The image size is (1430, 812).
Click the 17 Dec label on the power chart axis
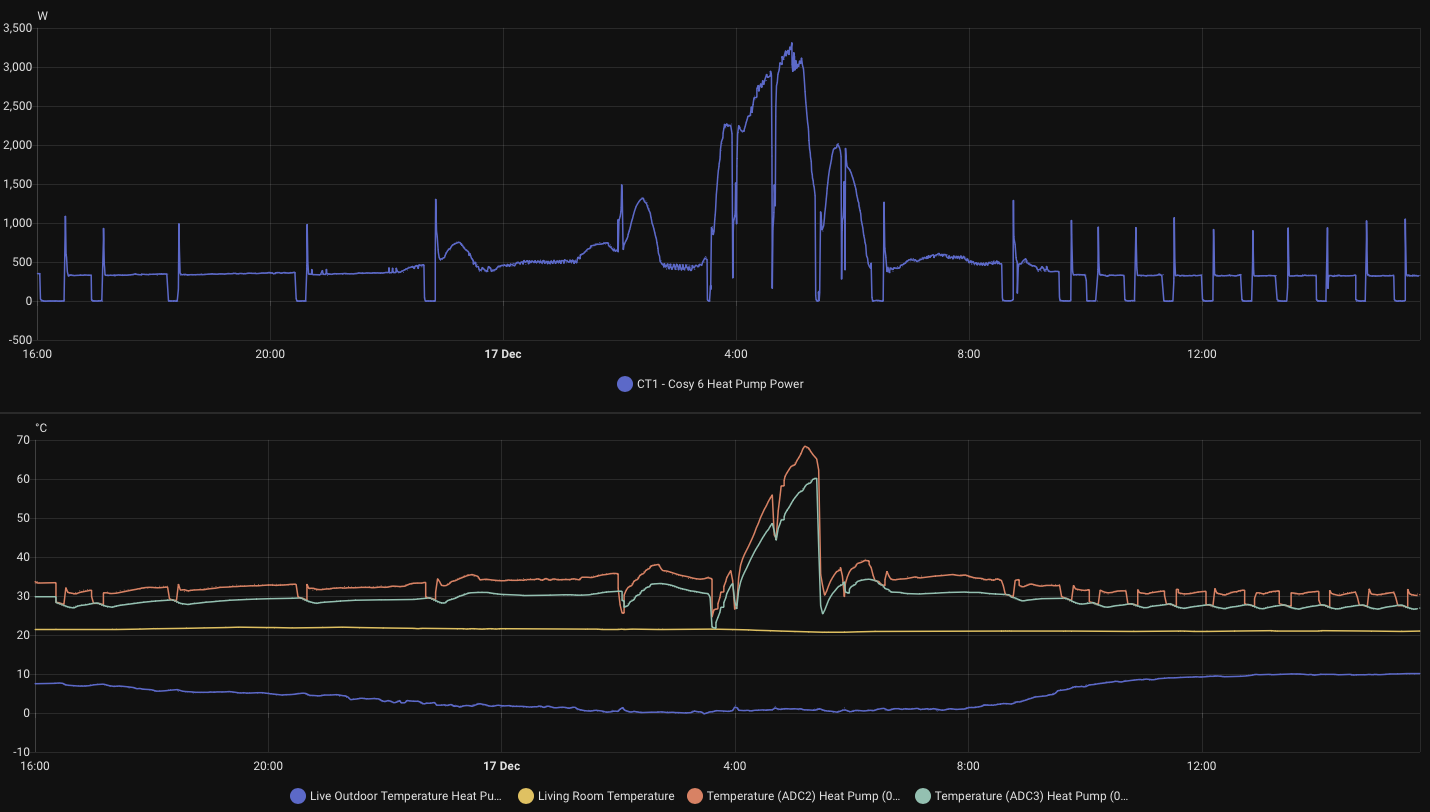(502, 354)
